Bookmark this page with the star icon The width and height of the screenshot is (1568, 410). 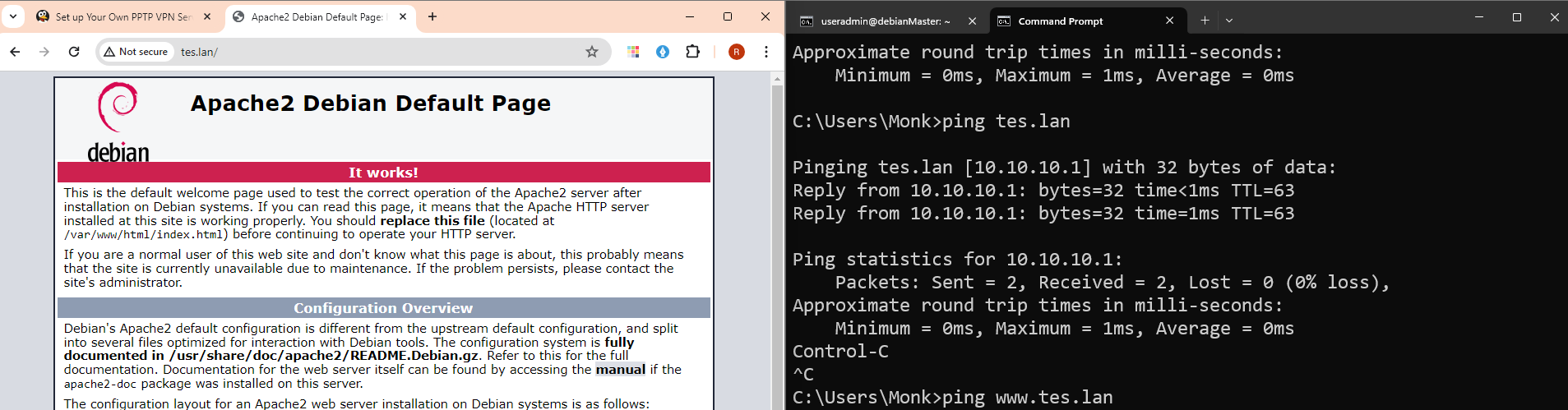click(x=592, y=52)
